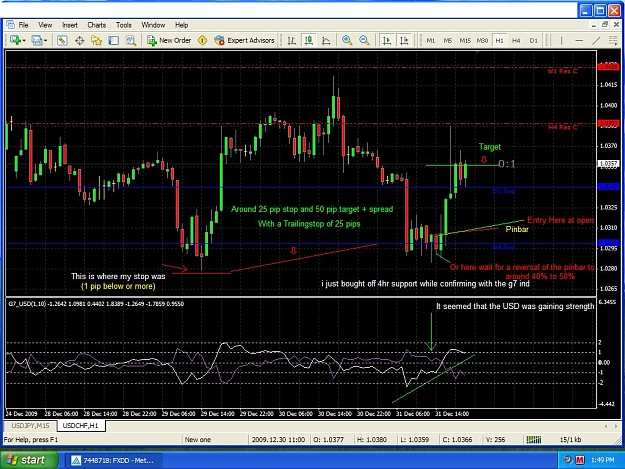The width and height of the screenshot is (625, 469).
Task: Select the M15 timeframe button
Action: (465, 41)
